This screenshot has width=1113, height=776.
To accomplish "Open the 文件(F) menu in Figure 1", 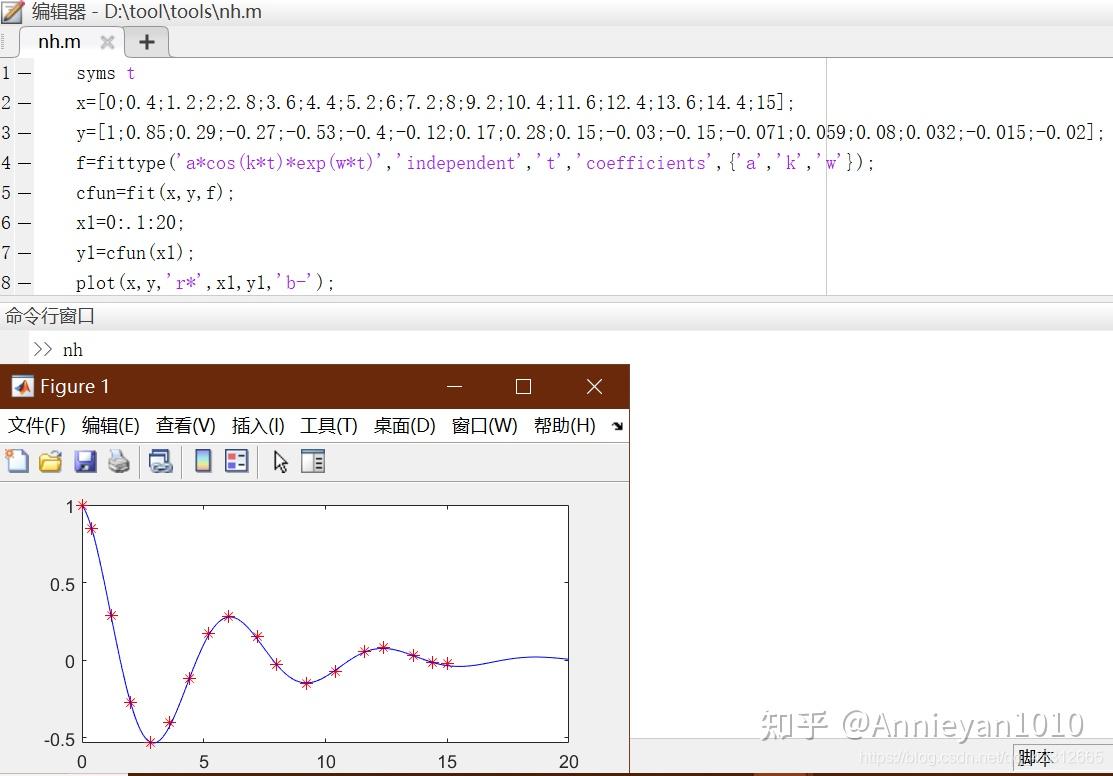I will pos(36,425).
